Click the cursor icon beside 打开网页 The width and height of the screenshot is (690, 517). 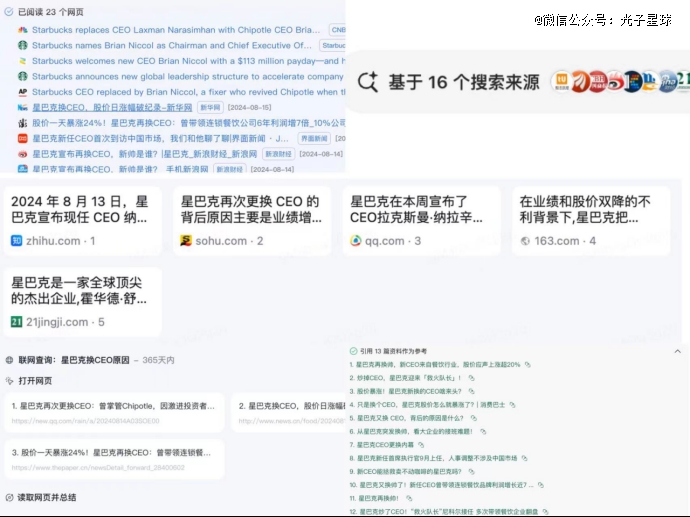tap(9, 381)
